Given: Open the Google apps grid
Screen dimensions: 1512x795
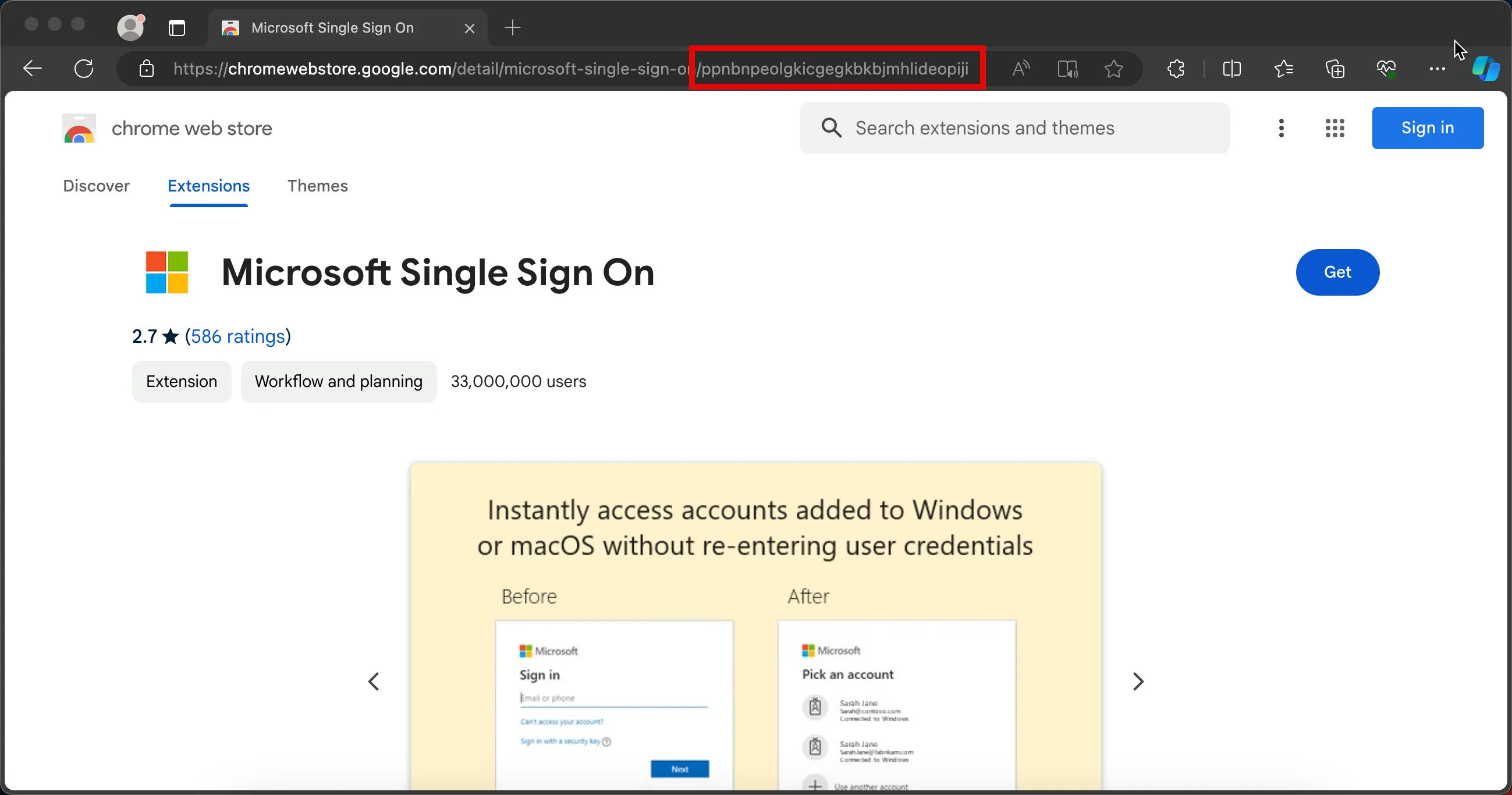Looking at the screenshot, I should coord(1334,128).
